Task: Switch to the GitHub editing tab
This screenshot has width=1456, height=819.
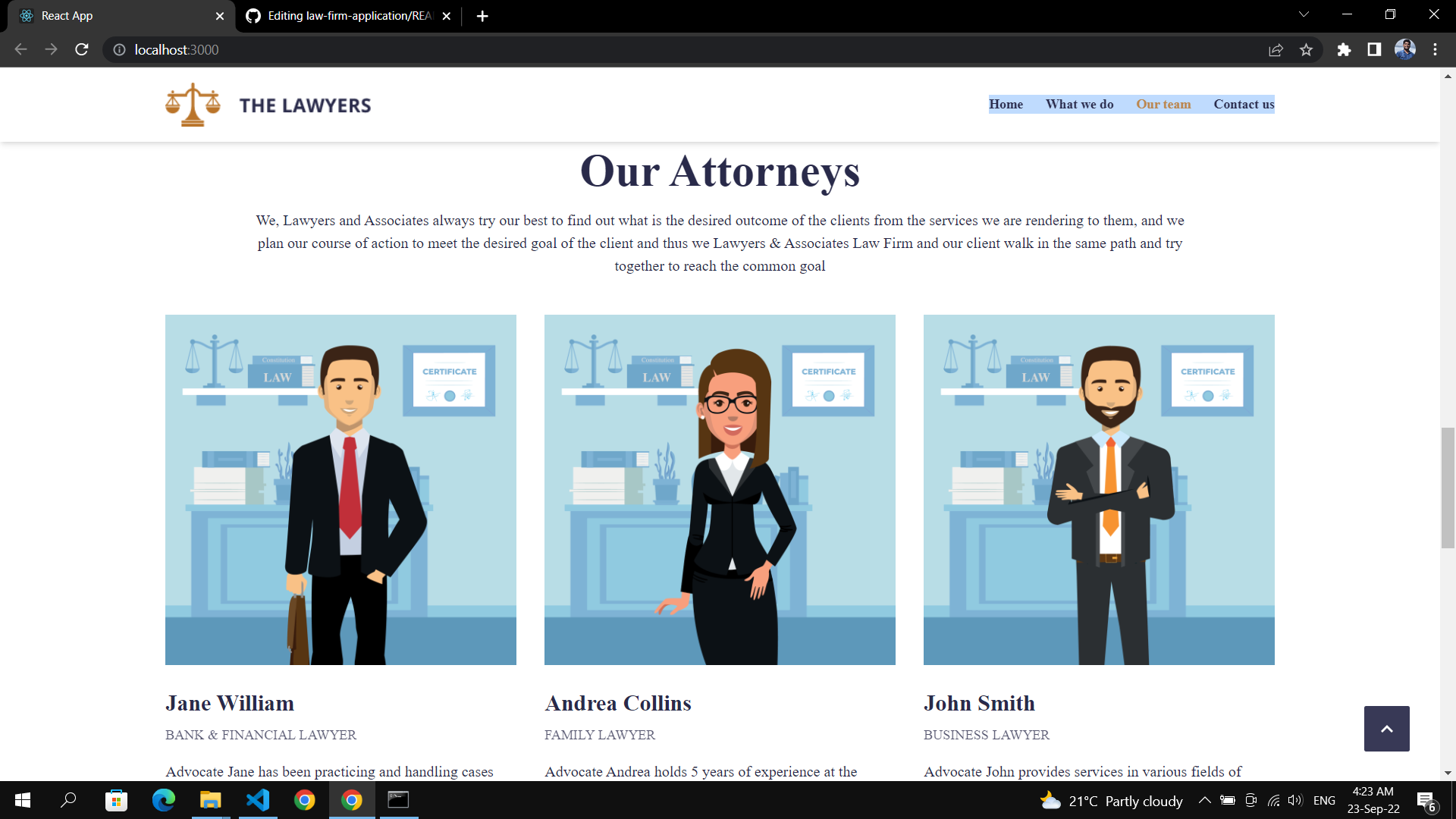Action: click(x=341, y=15)
